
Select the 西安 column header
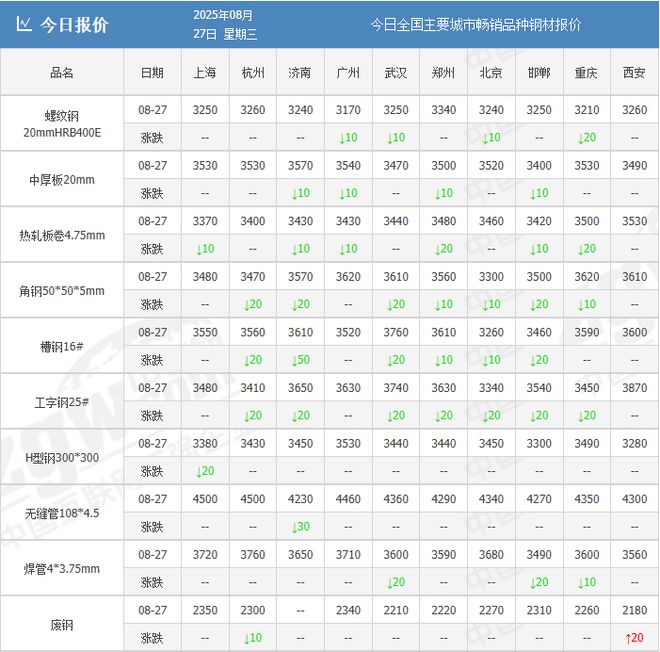[634, 73]
